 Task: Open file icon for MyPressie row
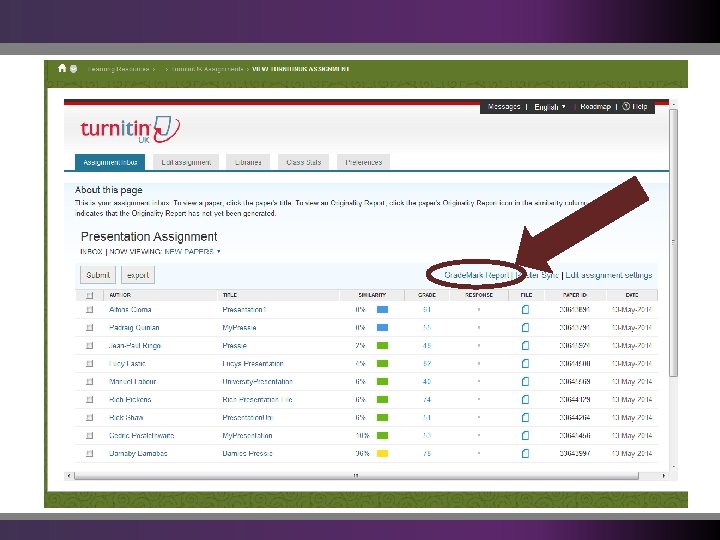click(525, 327)
